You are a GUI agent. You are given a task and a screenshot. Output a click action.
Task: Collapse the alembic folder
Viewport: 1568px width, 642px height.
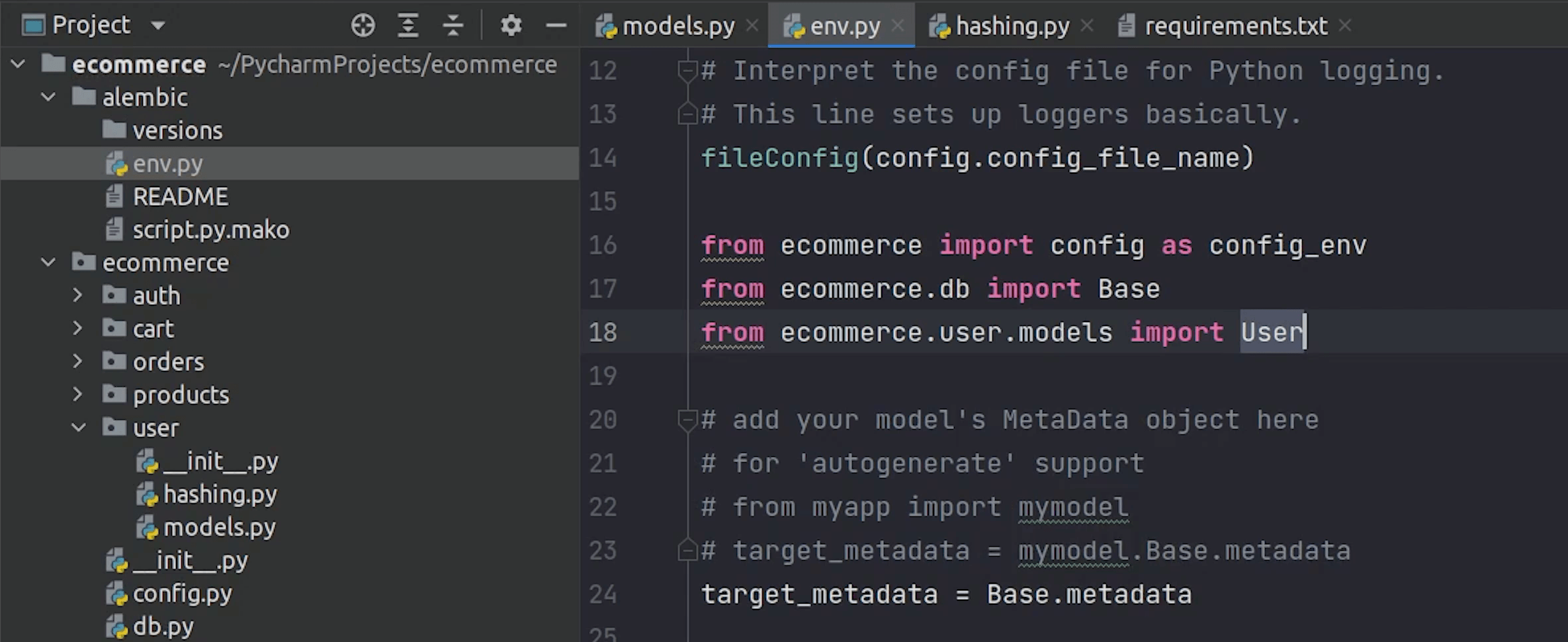click(x=48, y=97)
